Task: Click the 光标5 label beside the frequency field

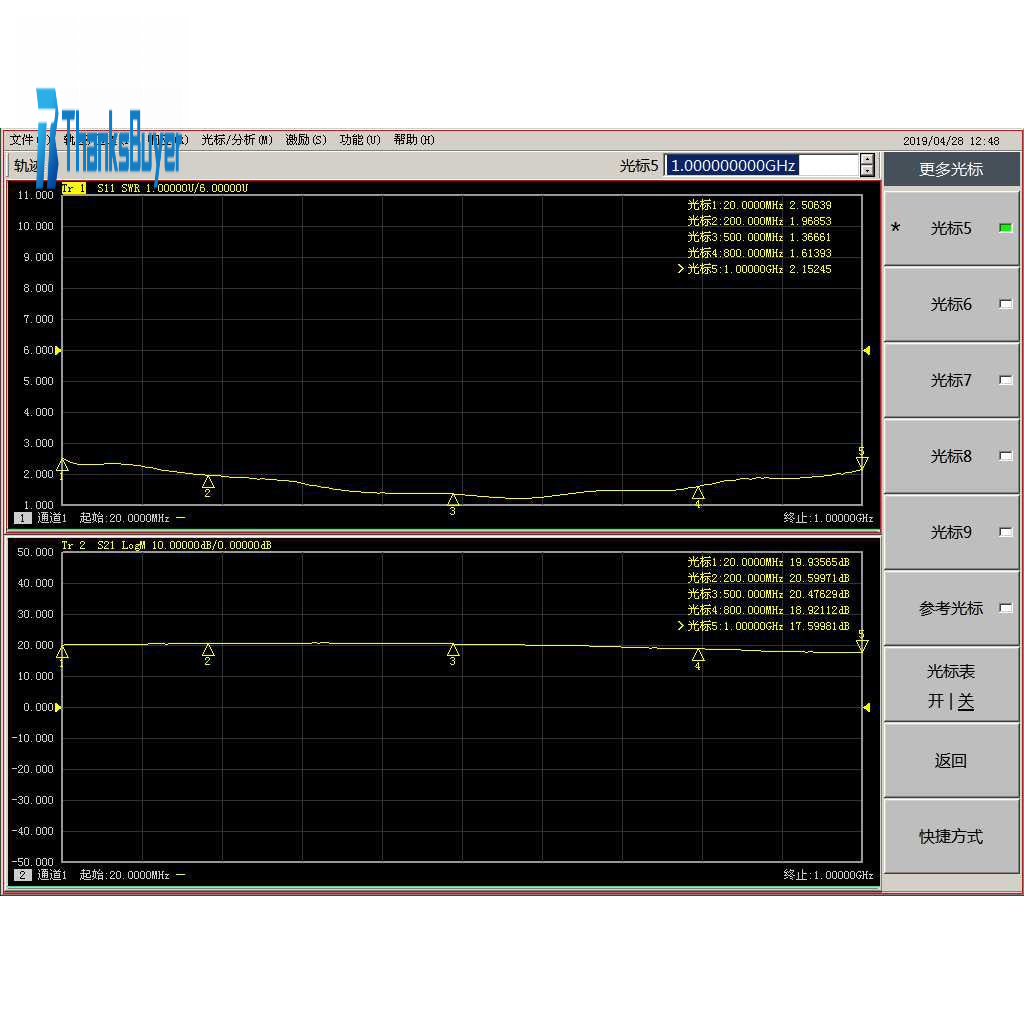Action: 639,166
